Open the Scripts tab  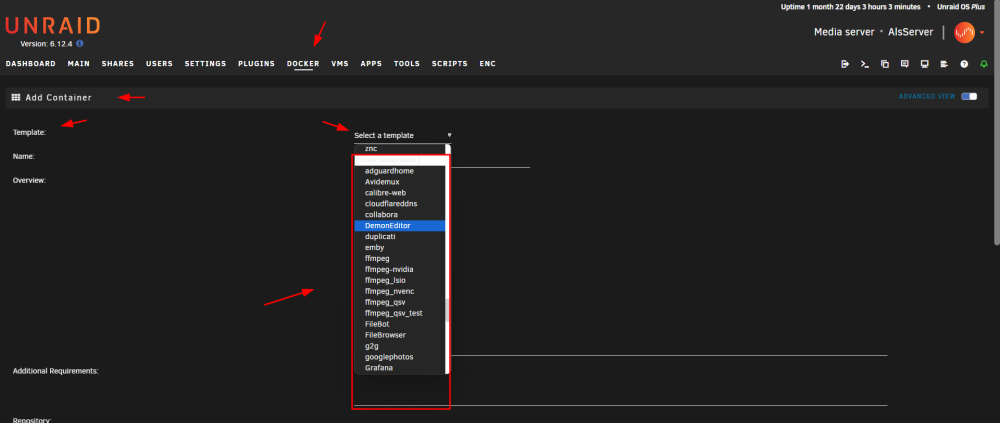tap(450, 64)
